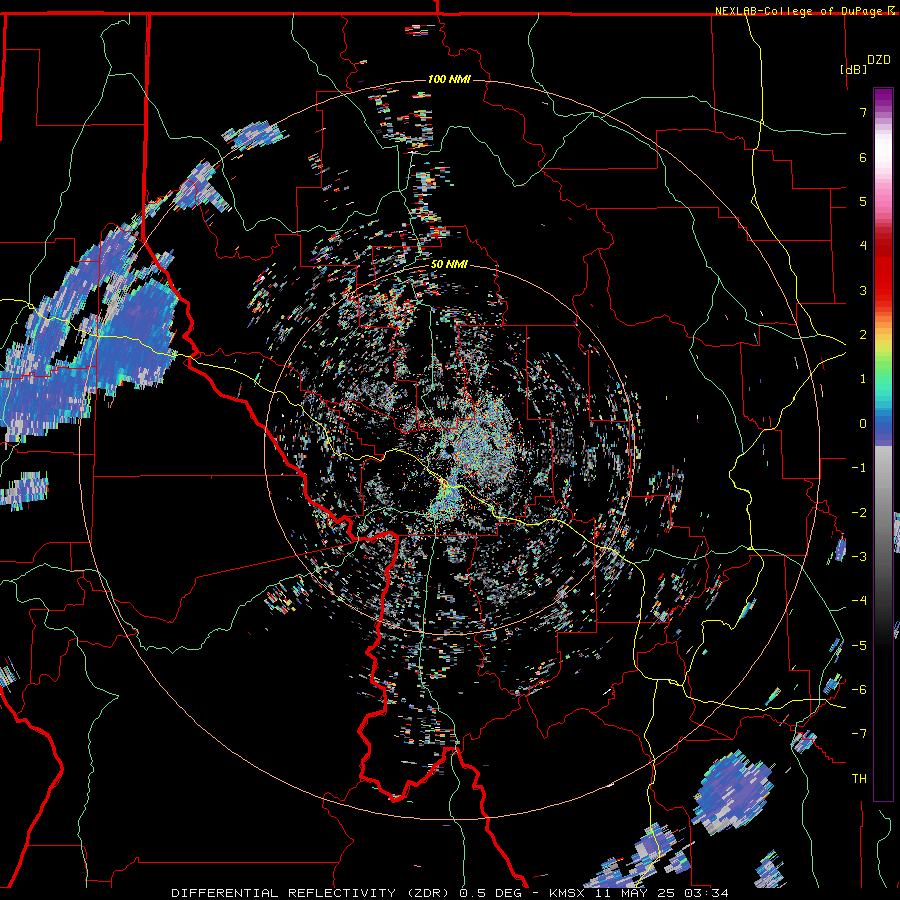Click the 5 value on color scale
The width and height of the screenshot is (900, 900).
863,201
